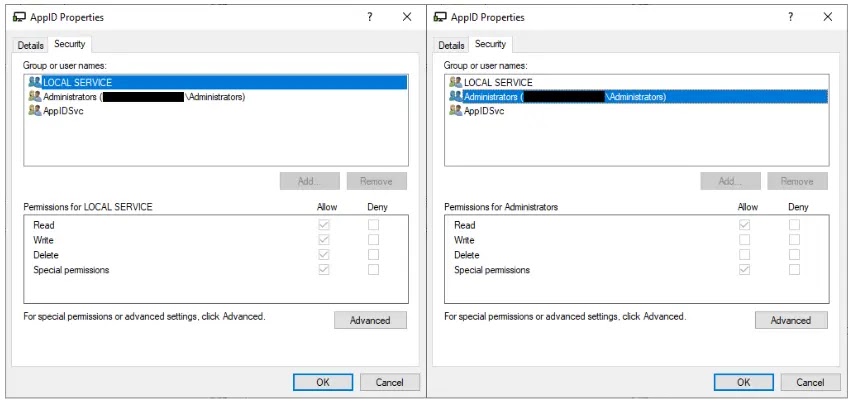
Task: Confirm with OK in the right dialog
Action: click(743, 382)
